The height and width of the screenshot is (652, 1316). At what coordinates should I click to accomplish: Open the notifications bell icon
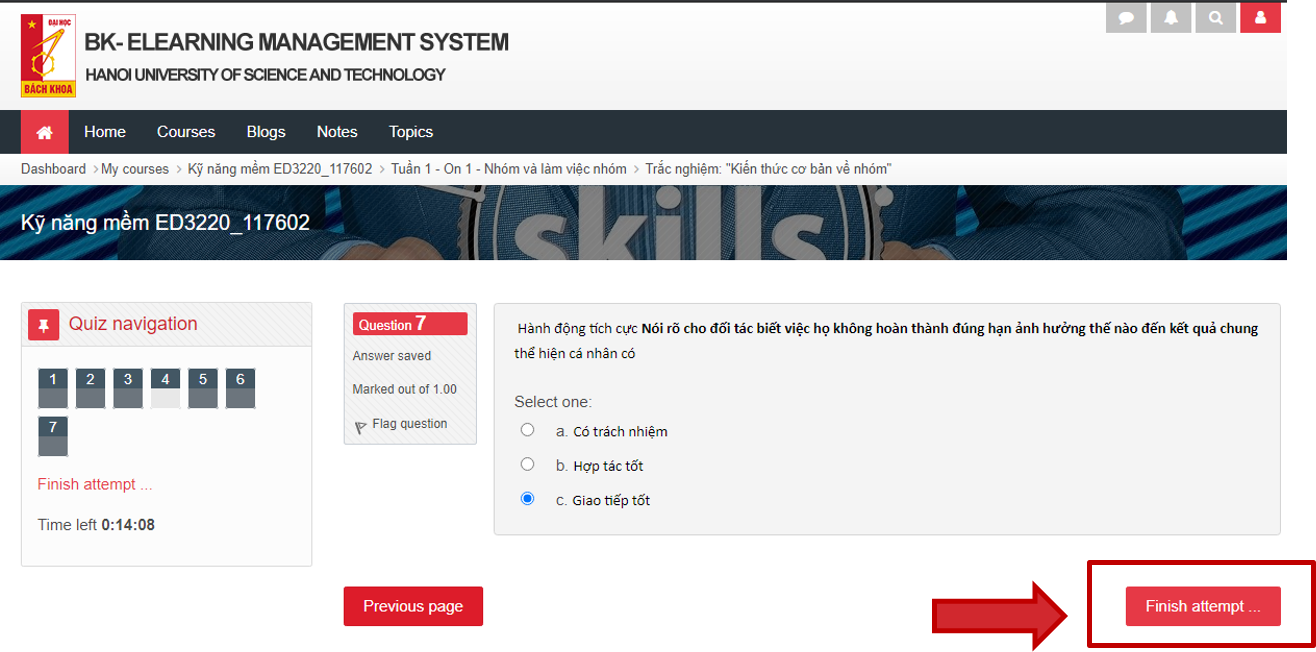click(x=1171, y=18)
